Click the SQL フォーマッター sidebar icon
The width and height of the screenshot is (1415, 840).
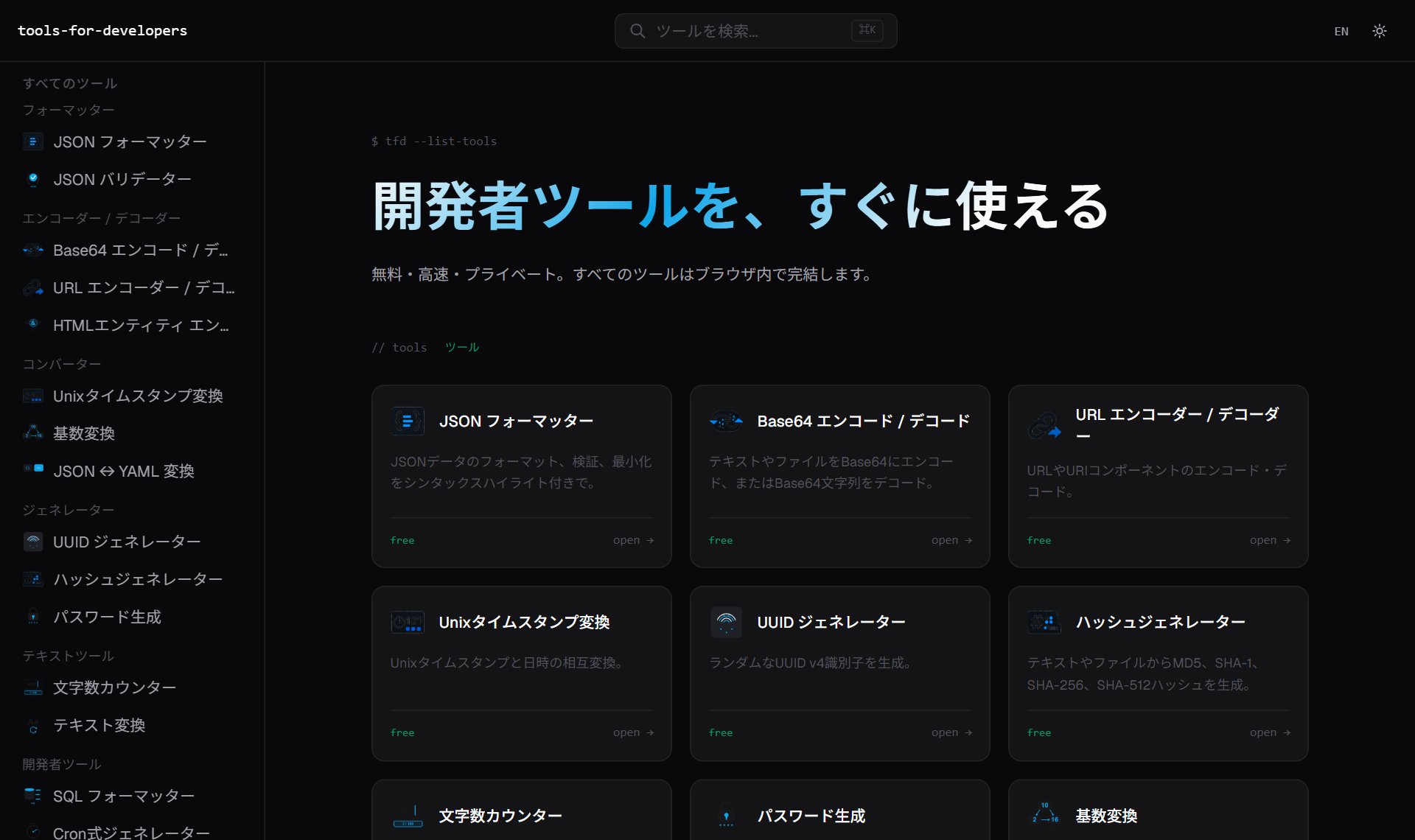tap(33, 797)
